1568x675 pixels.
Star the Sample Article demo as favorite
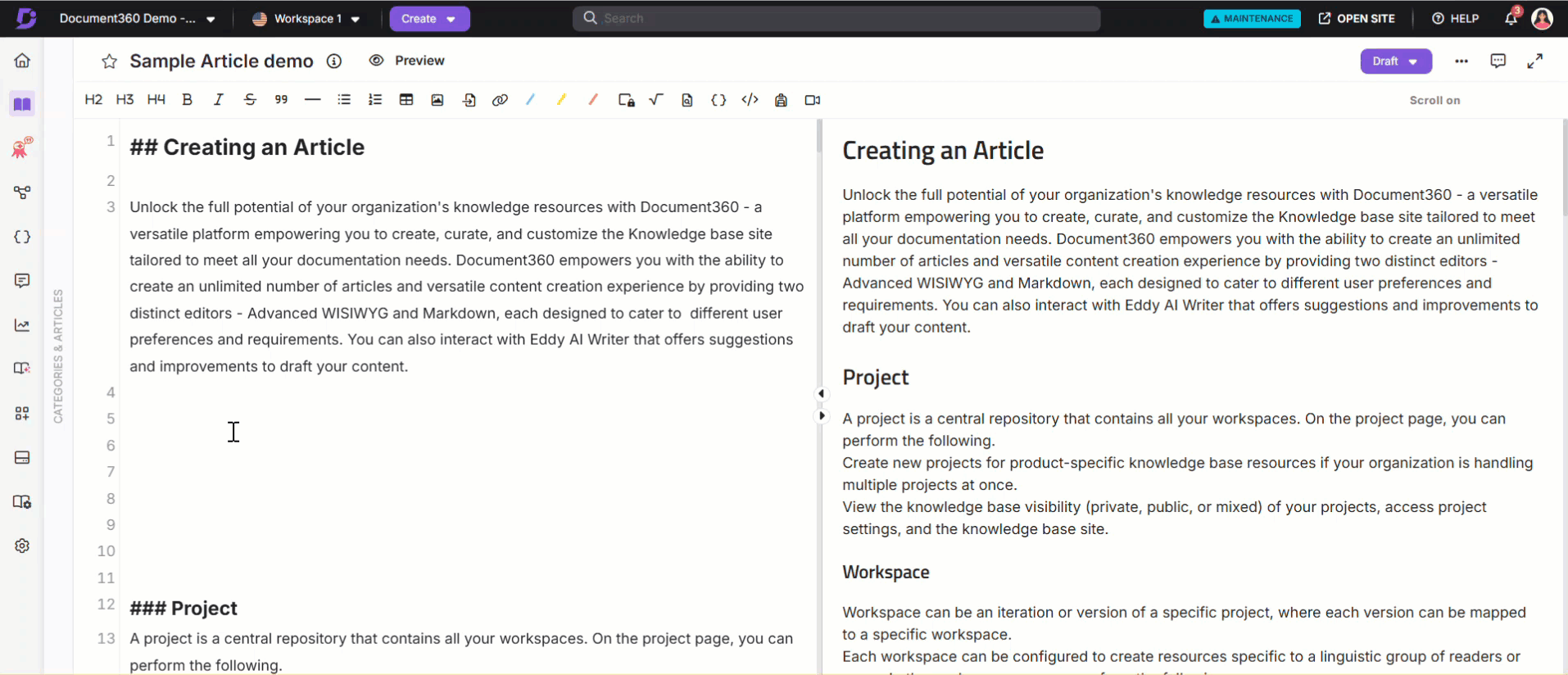tap(109, 61)
